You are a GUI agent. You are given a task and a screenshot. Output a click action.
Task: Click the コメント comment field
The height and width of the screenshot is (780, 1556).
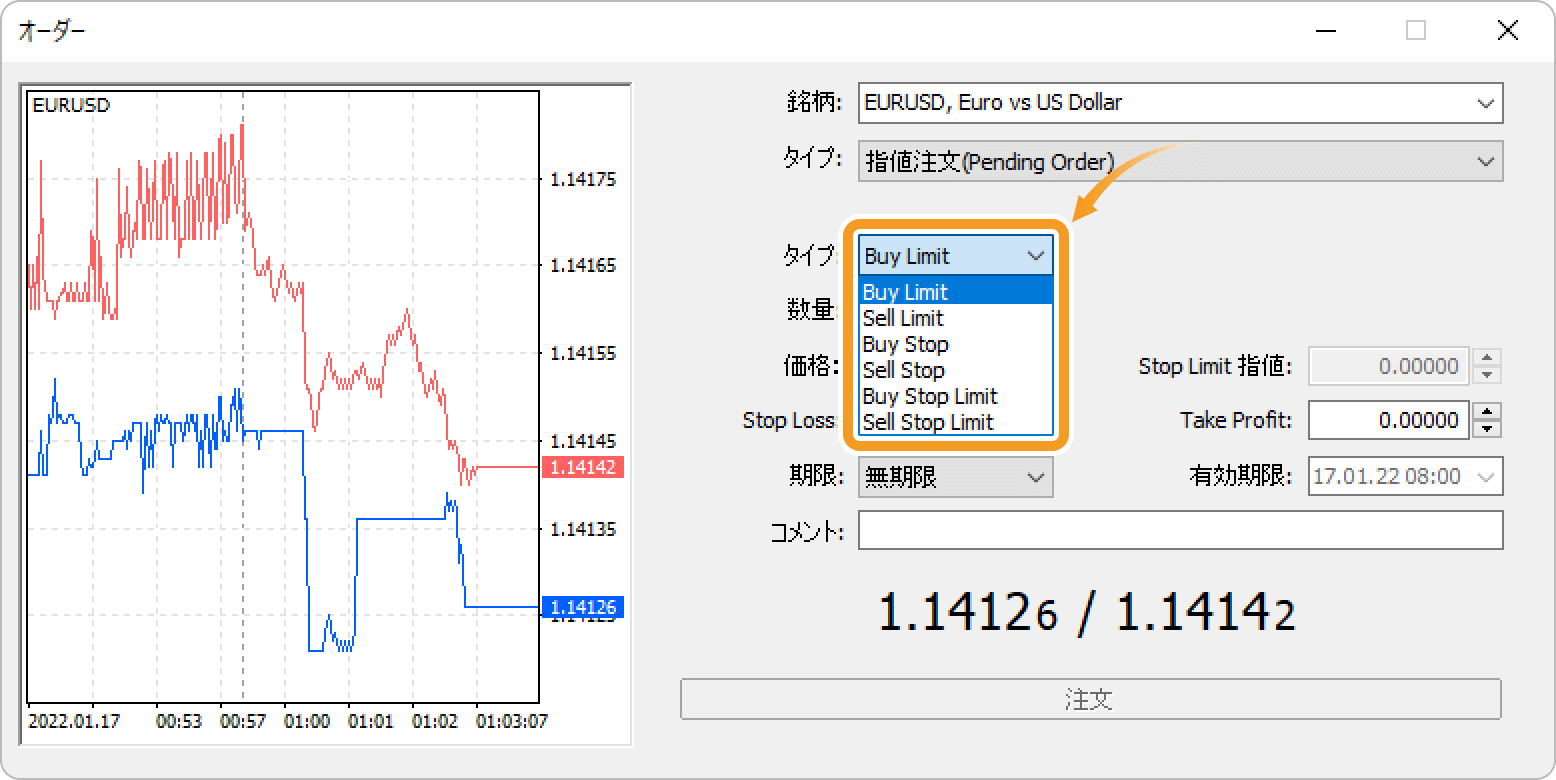tap(1180, 531)
